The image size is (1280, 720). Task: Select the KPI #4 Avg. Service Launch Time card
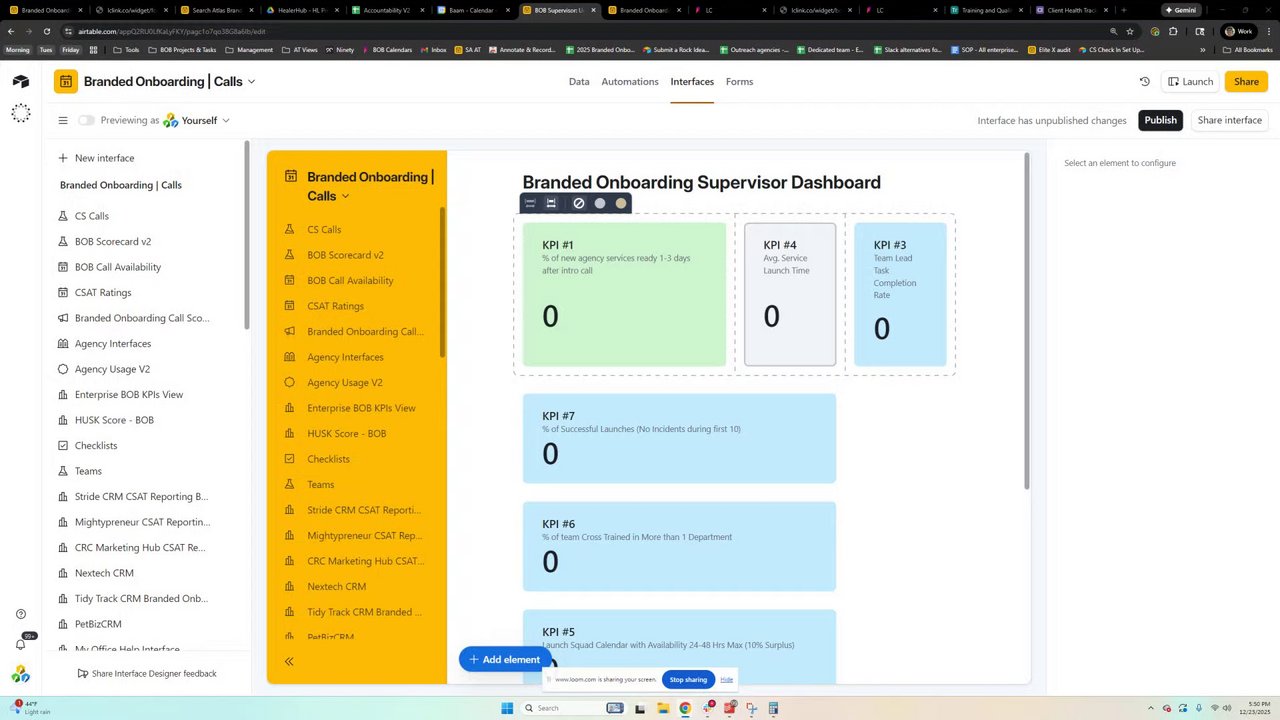coord(790,294)
